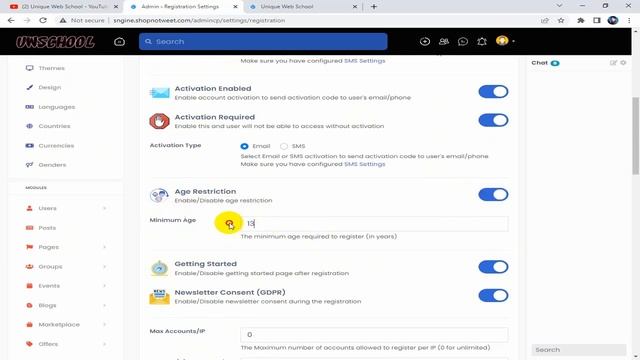Open a new browser tab
640x360 pixels.
pos(374,7)
